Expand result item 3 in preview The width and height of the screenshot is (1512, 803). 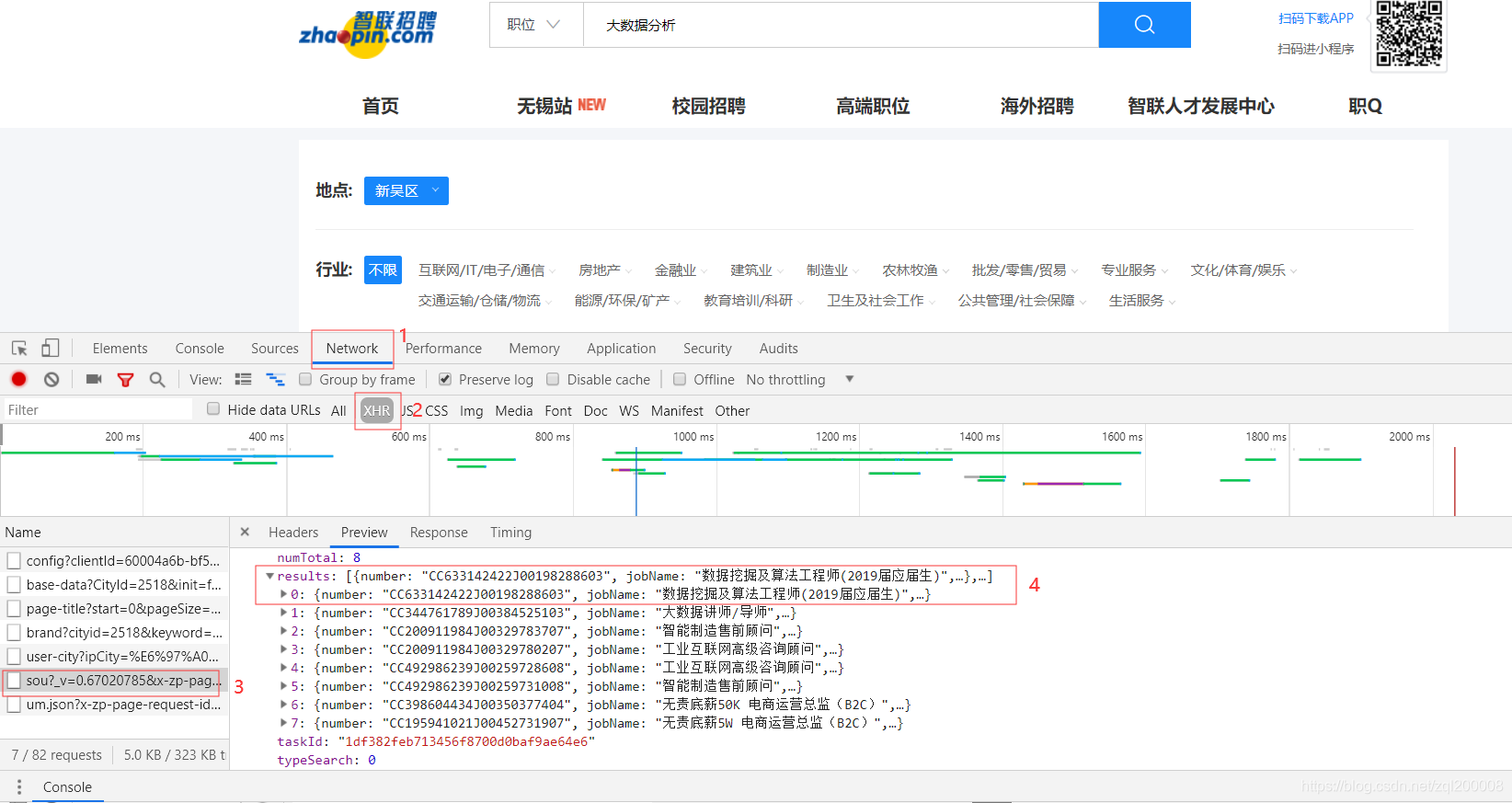284,649
